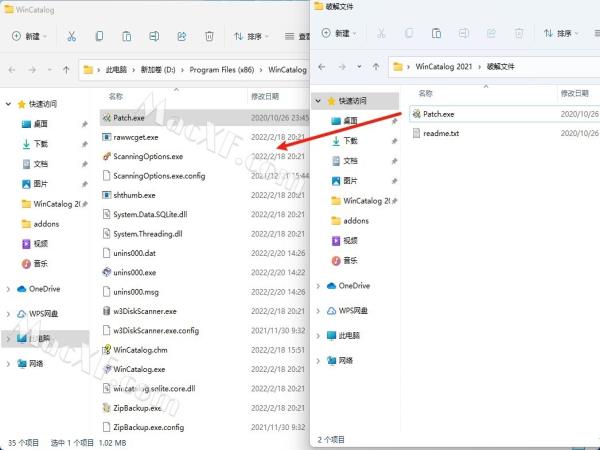Viewport: 600px width, 450px height.
Task: Collapse 快速访问 in WinCatalog window sidebar
Action: pyautogui.click(x=8, y=104)
